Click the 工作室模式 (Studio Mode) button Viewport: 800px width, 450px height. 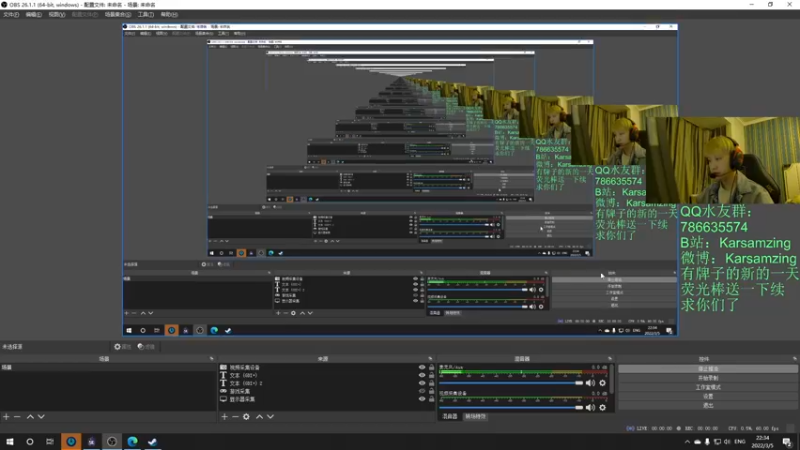click(x=708, y=387)
